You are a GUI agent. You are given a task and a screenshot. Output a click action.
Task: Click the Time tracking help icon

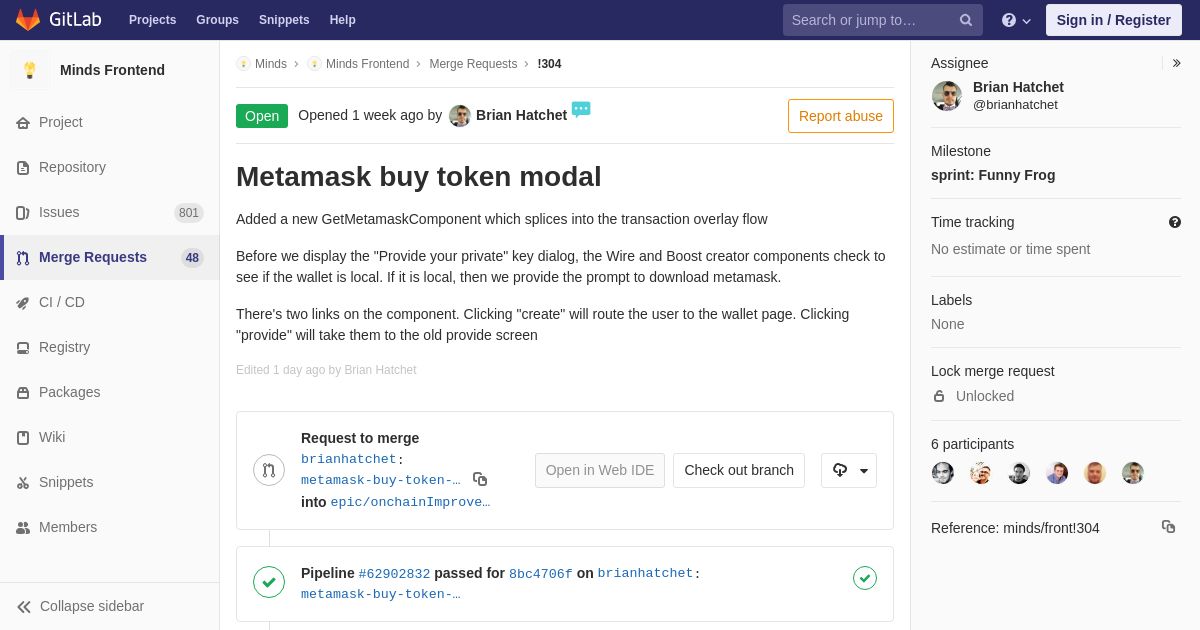coord(1175,222)
